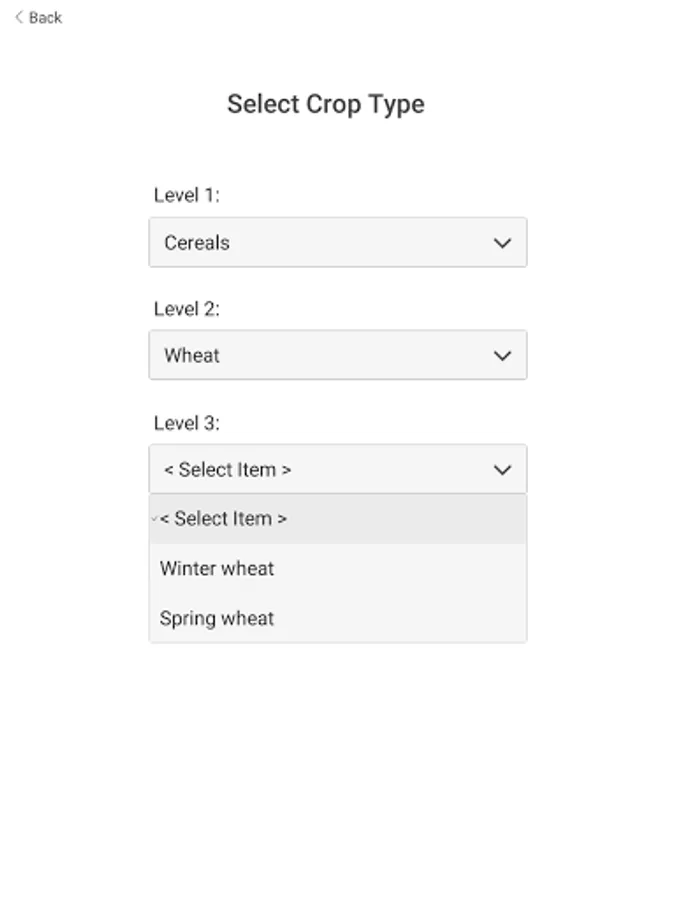Click the chevron arrow on Cereals dropdown
The height and width of the screenshot is (900, 675).
502,243
